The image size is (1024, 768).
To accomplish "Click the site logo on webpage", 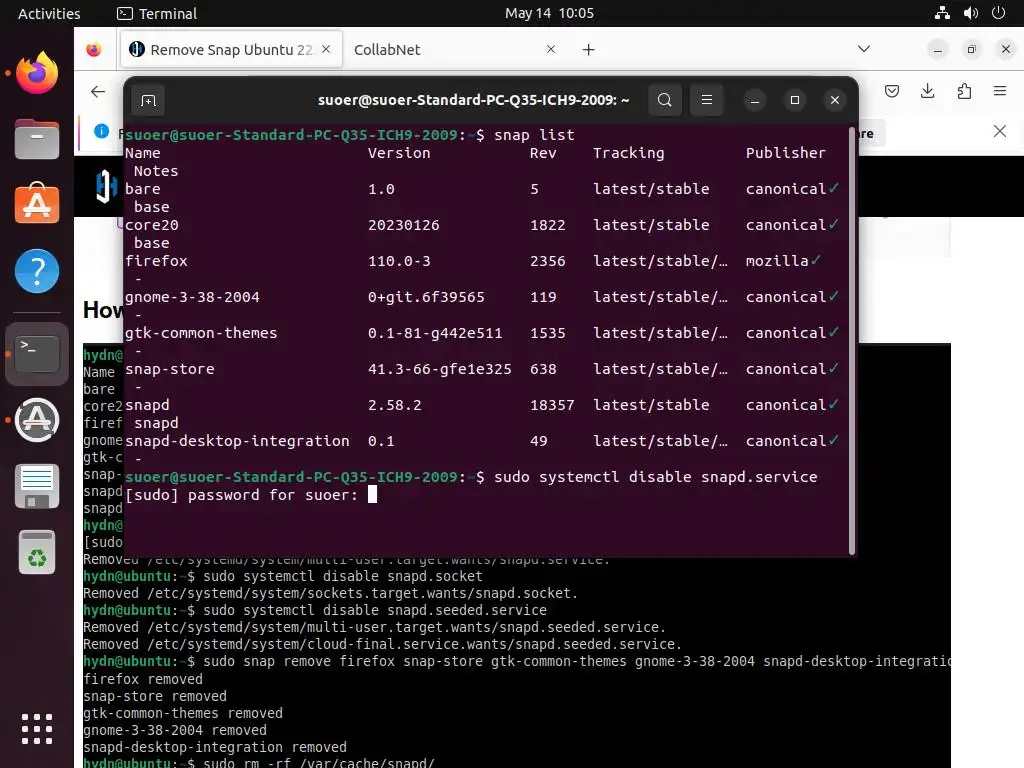I will pos(106,186).
